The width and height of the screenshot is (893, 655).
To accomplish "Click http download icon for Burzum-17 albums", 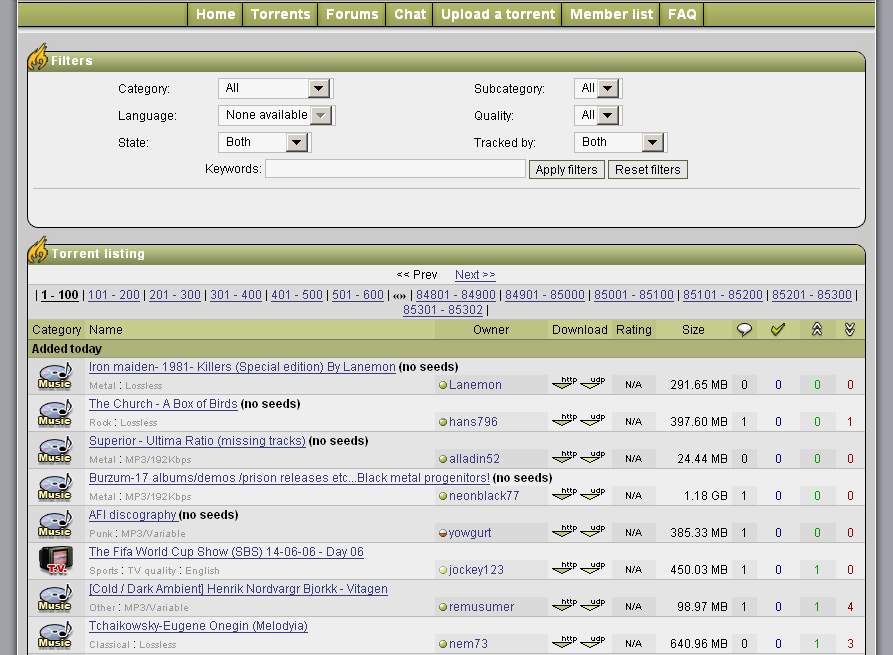I will (x=564, y=494).
